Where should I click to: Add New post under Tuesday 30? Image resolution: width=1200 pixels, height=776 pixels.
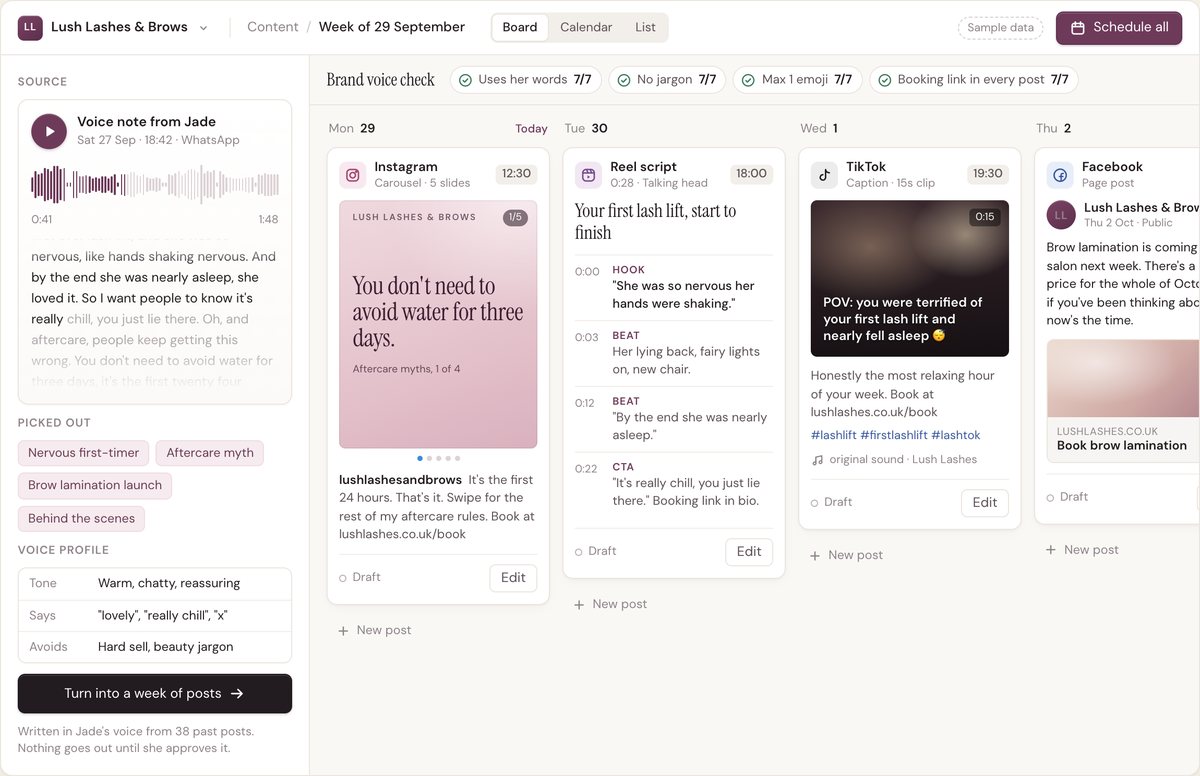pyautogui.click(x=611, y=604)
